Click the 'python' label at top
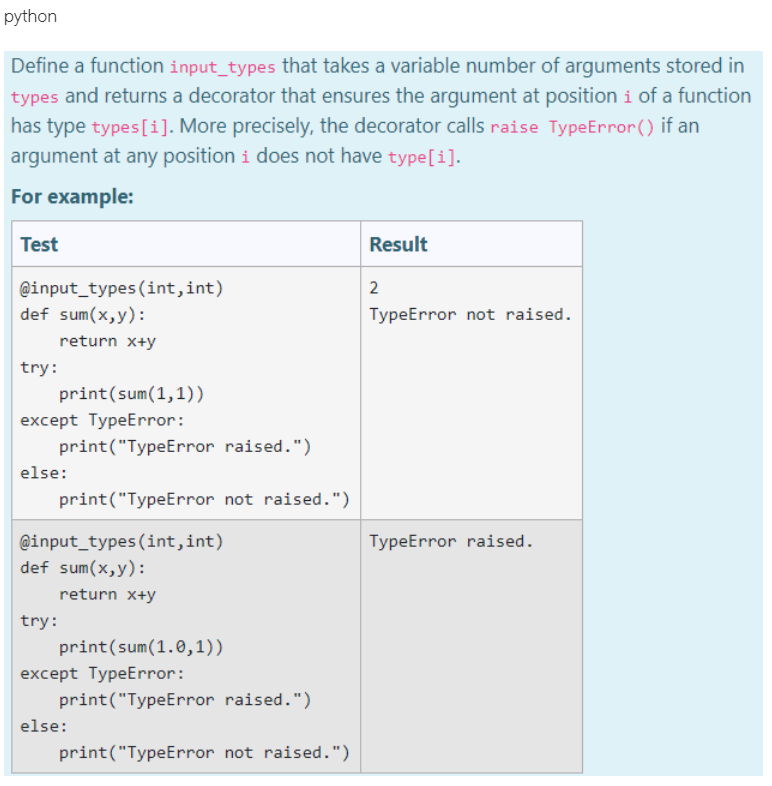The width and height of the screenshot is (772, 786). click(x=30, y=17)
